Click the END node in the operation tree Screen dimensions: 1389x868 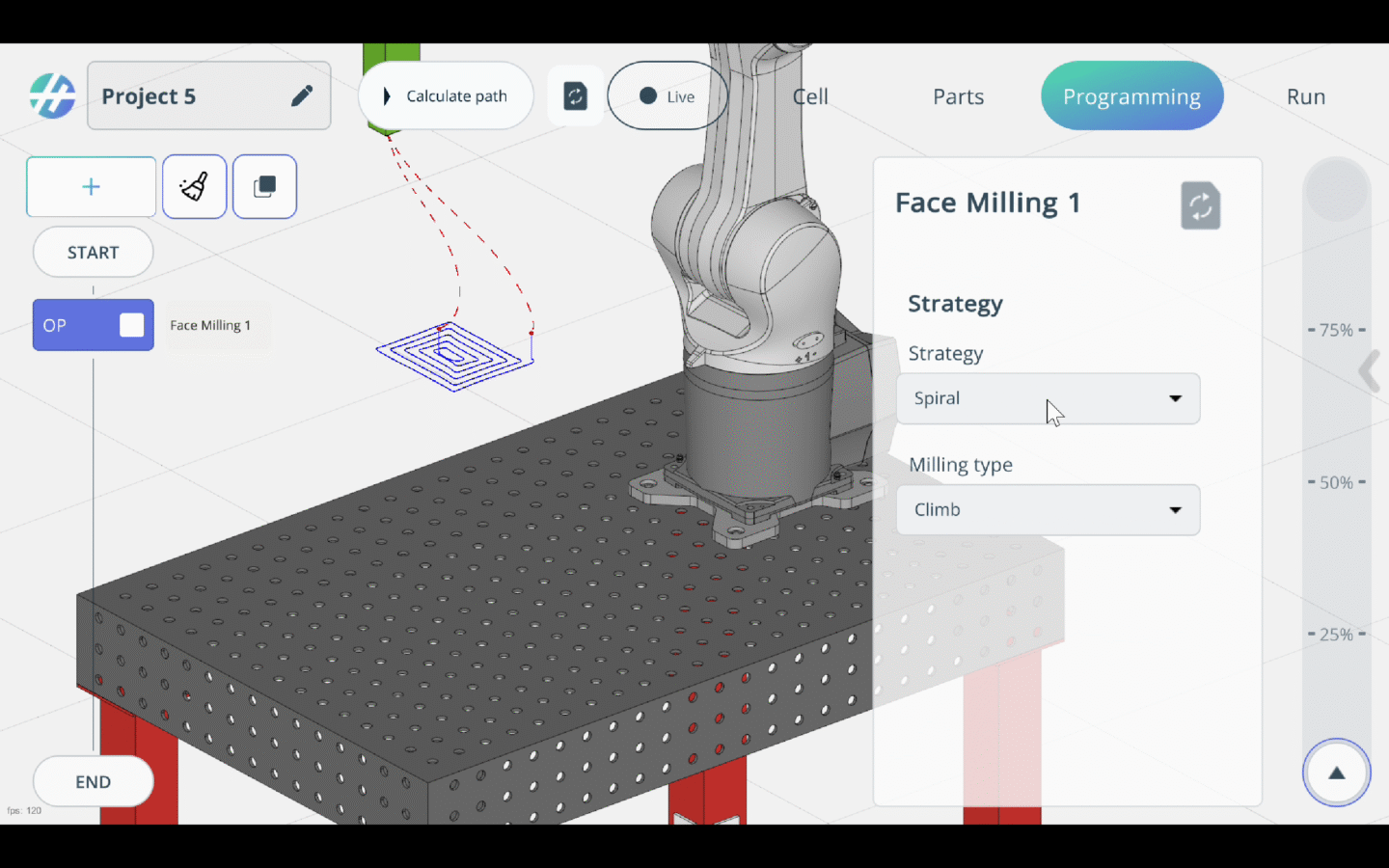(93, 781)
